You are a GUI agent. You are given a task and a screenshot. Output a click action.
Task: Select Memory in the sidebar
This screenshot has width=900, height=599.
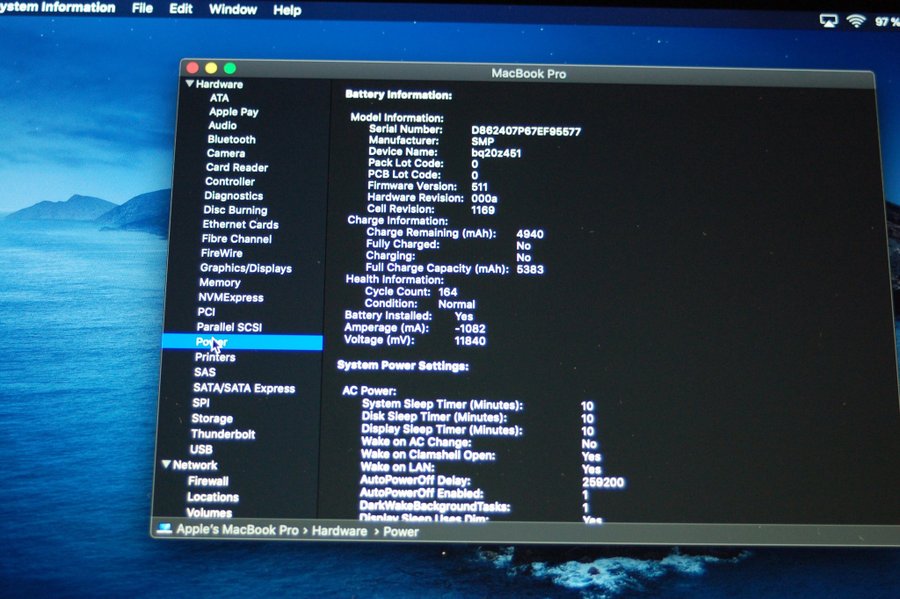click(220, 282)
